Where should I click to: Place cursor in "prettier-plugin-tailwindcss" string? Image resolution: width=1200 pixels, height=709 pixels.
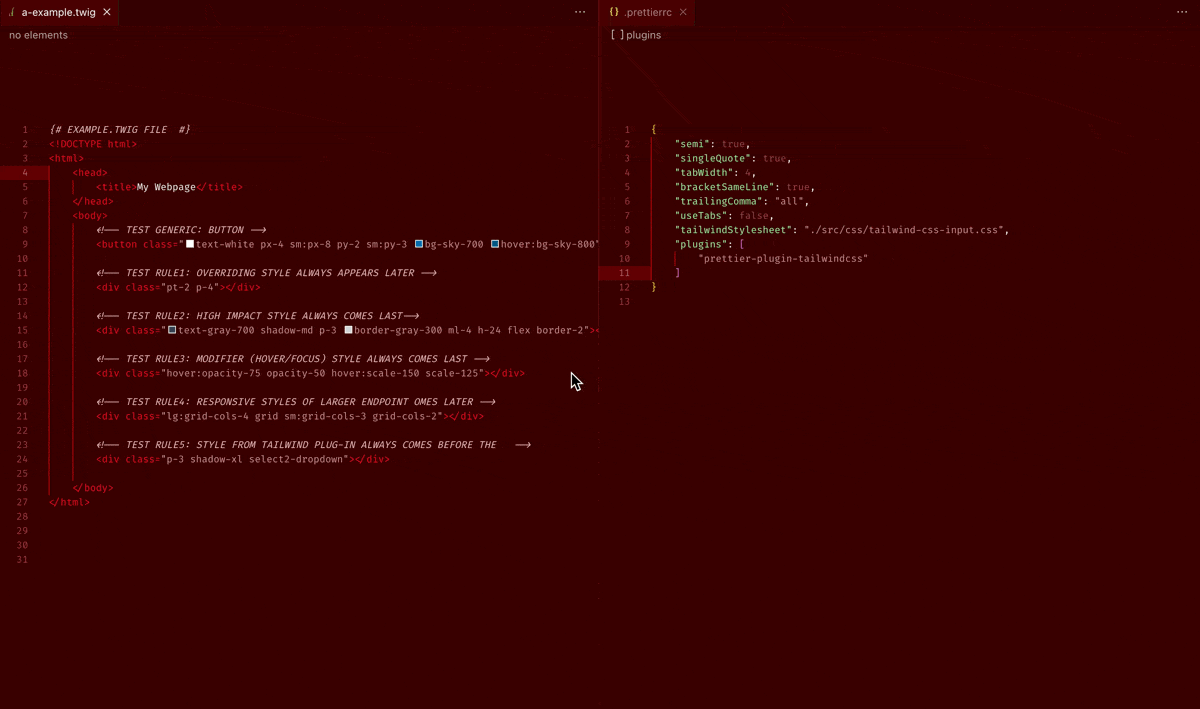click(x=783, y=258)
